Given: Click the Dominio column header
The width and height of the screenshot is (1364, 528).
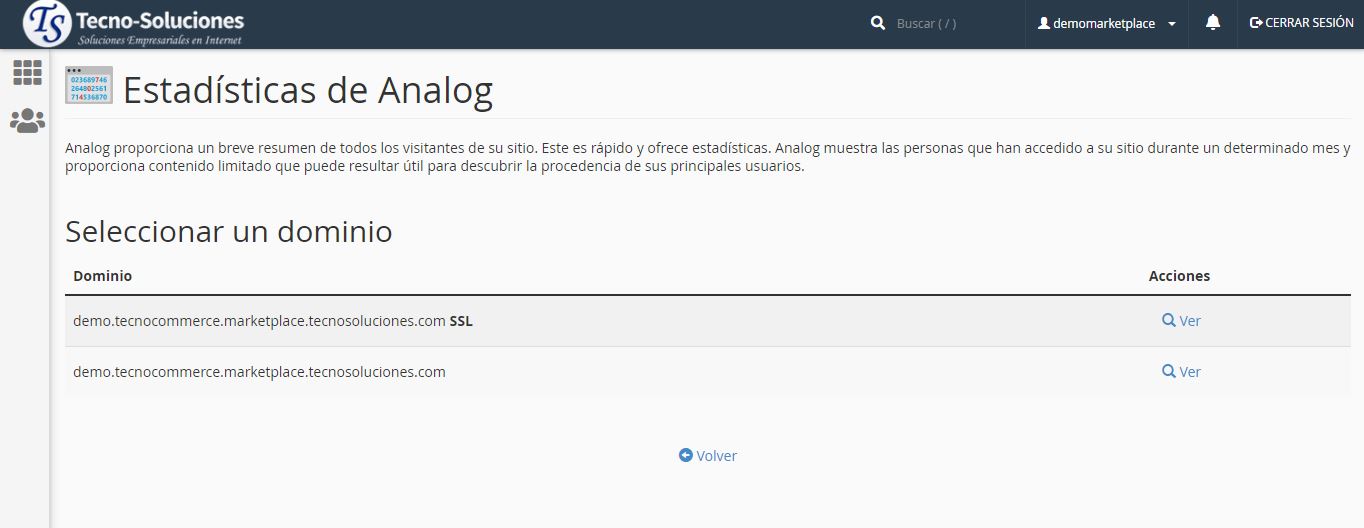Looking at the screenshot, I should [x=102, y=276].
